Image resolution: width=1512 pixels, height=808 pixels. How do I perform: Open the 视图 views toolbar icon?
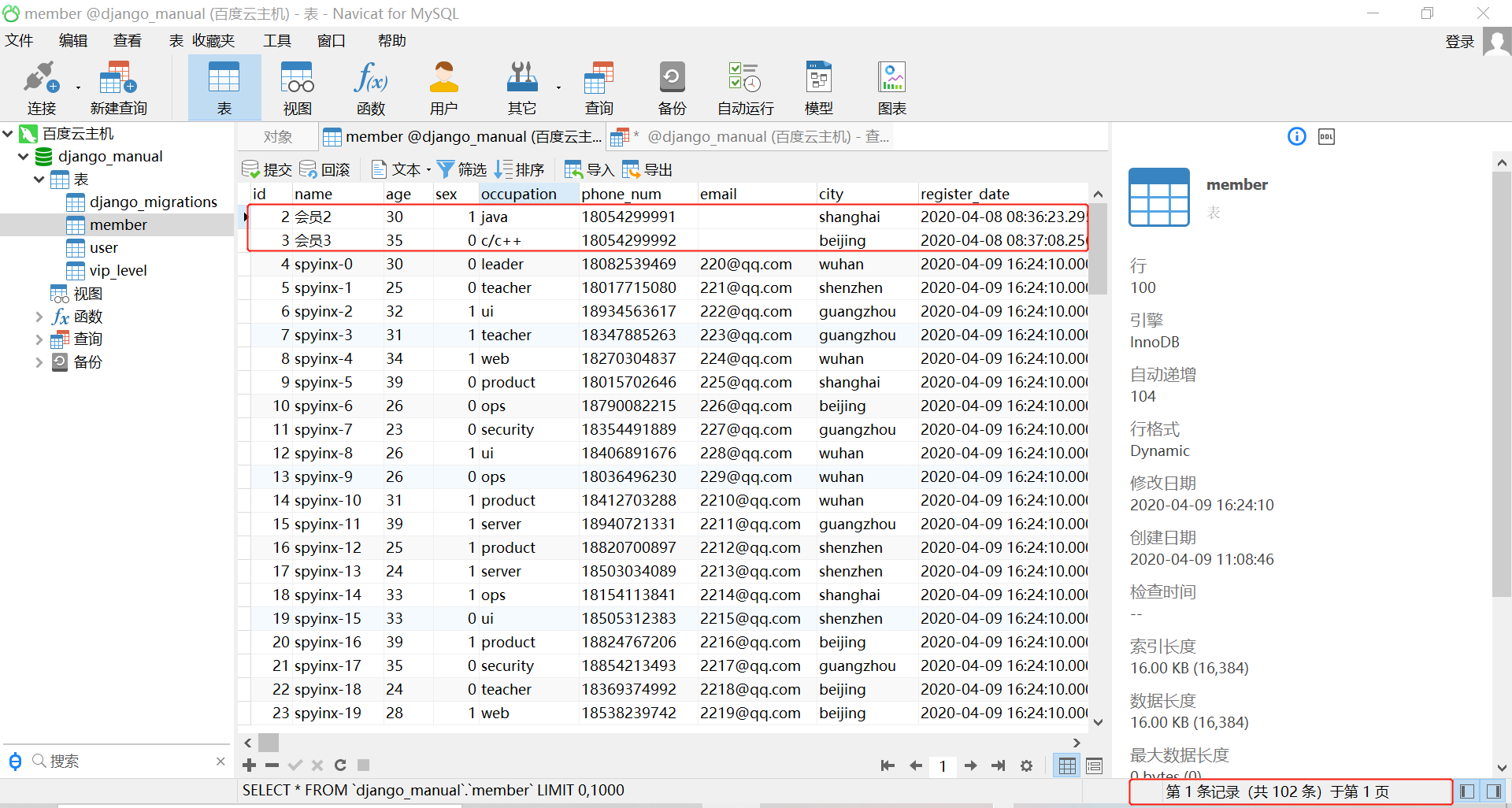click(297, 87)
